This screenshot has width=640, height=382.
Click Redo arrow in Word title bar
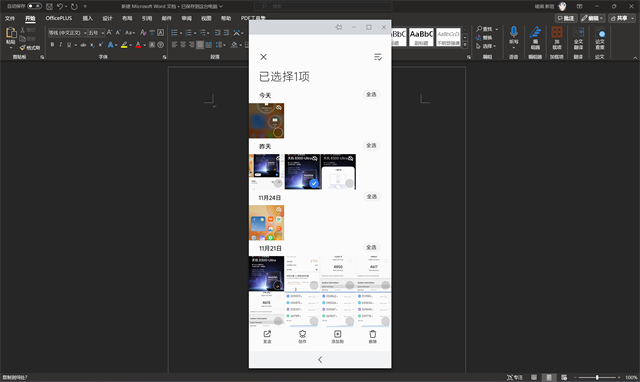click(74, 6)
